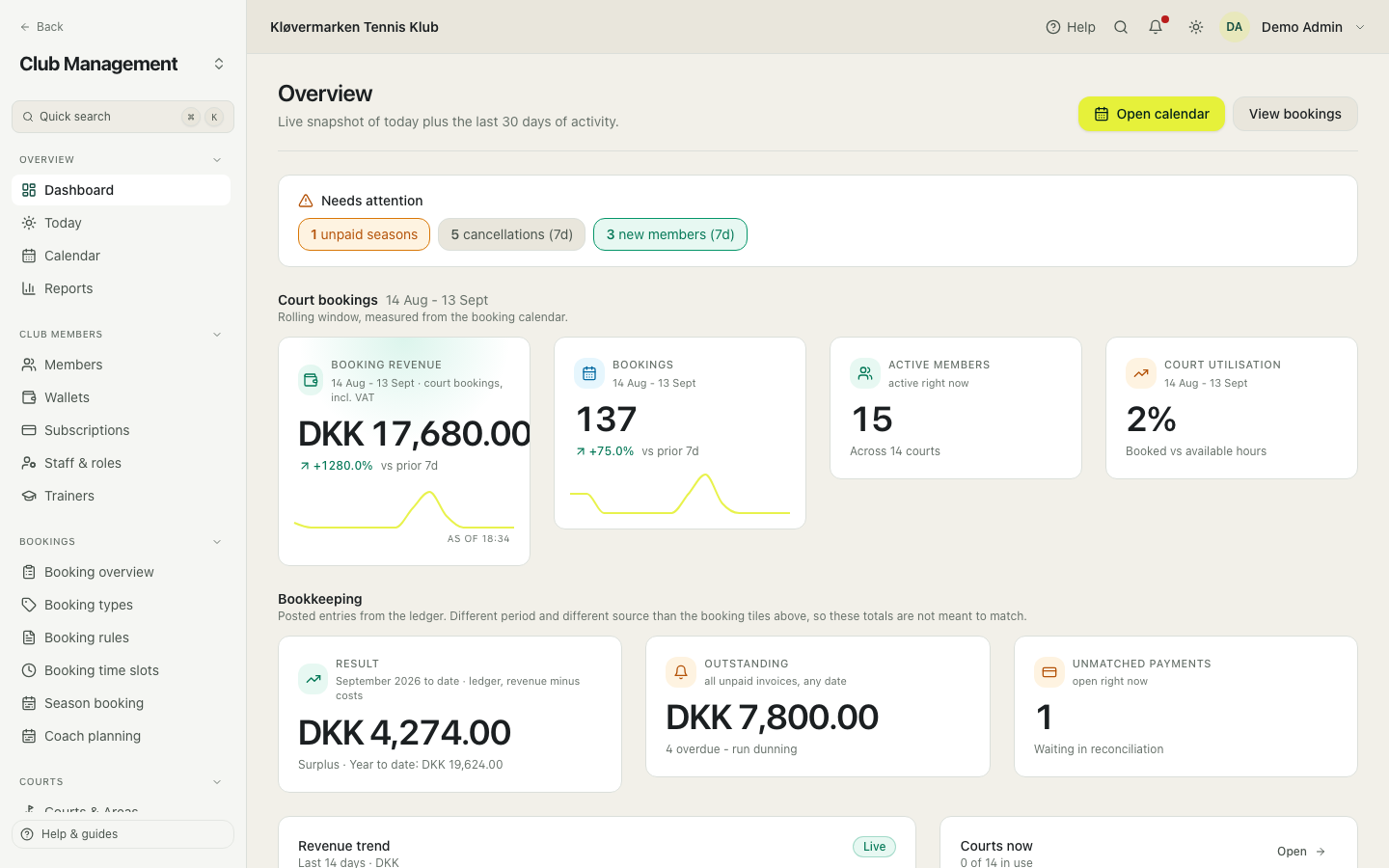The image size is (1389, 868).
Task: Click the Staff & roles person icon
Action: coord(29,463)
